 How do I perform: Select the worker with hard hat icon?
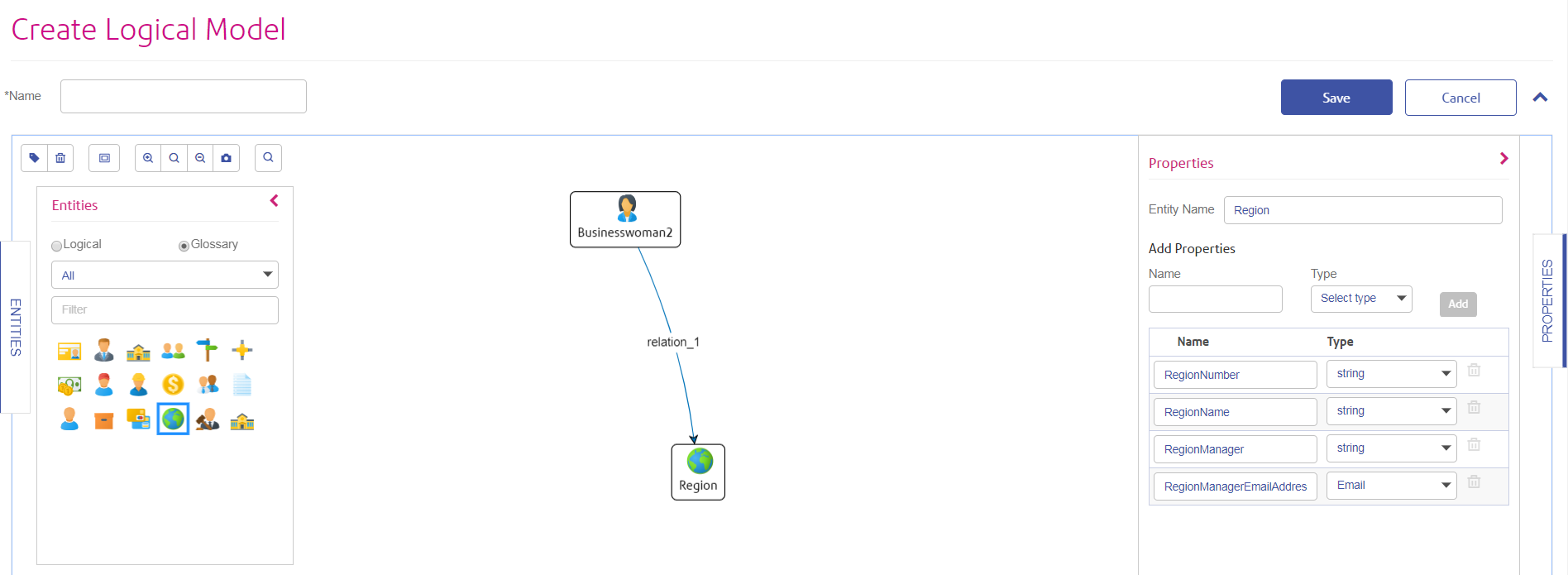[x=138, y=385]
